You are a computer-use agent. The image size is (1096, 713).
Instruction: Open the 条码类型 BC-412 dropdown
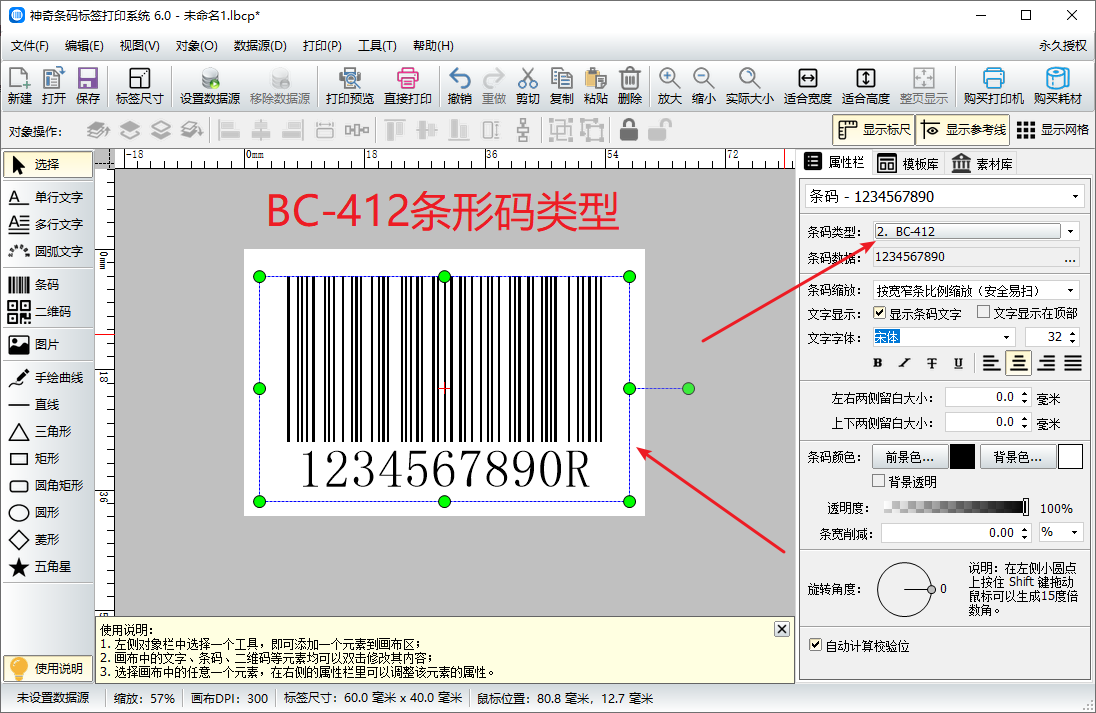click(x=1070, y=231)
